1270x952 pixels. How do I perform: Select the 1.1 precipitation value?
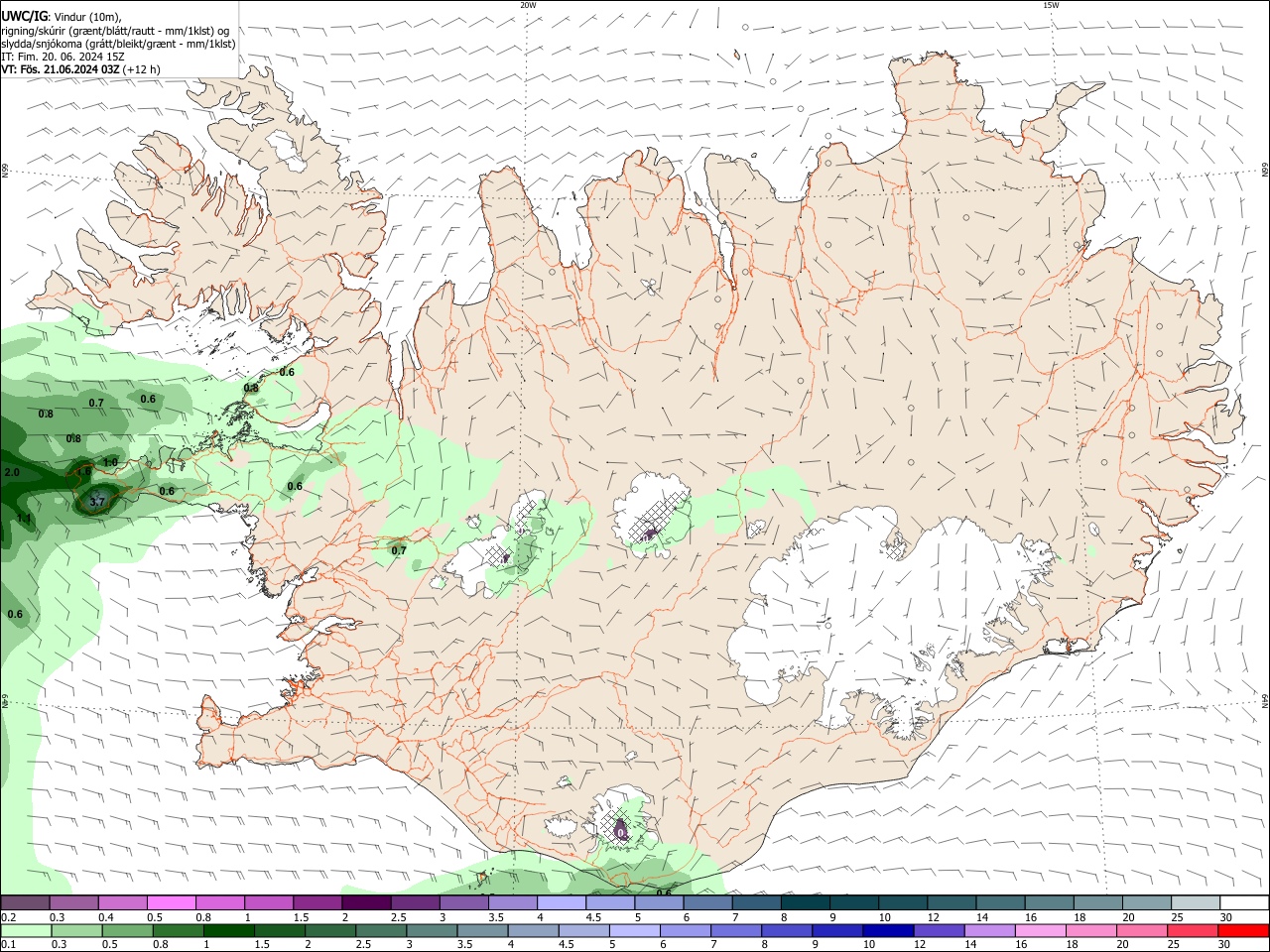25,518
